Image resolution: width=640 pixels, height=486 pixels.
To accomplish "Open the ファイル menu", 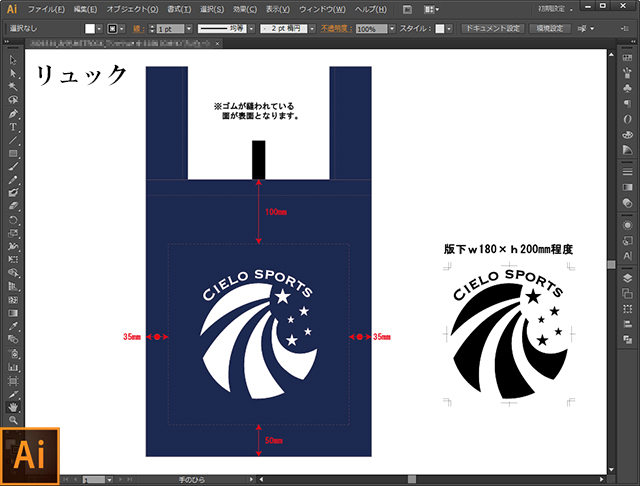I will (46, 9).
